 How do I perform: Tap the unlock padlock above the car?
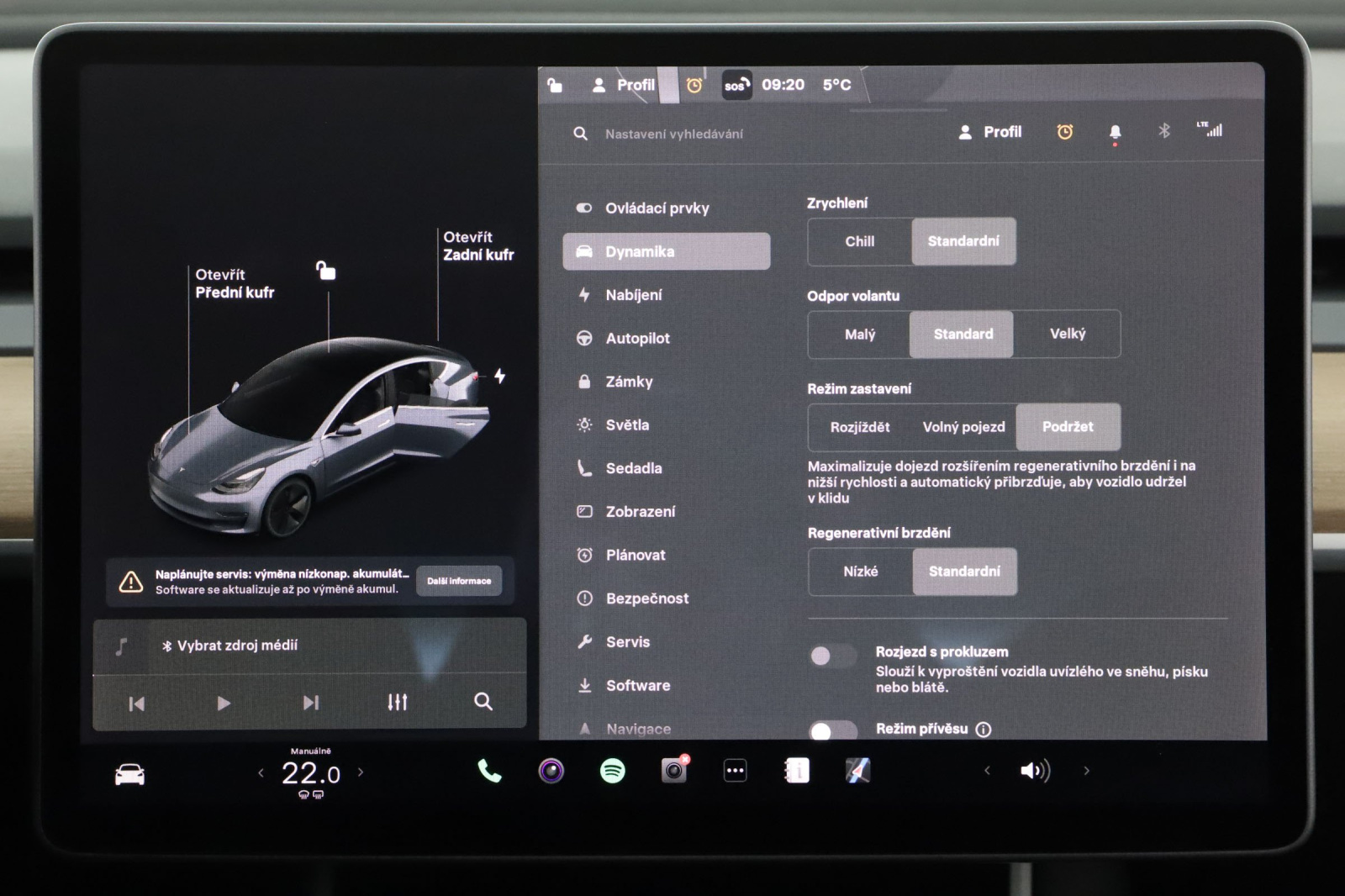325,271
